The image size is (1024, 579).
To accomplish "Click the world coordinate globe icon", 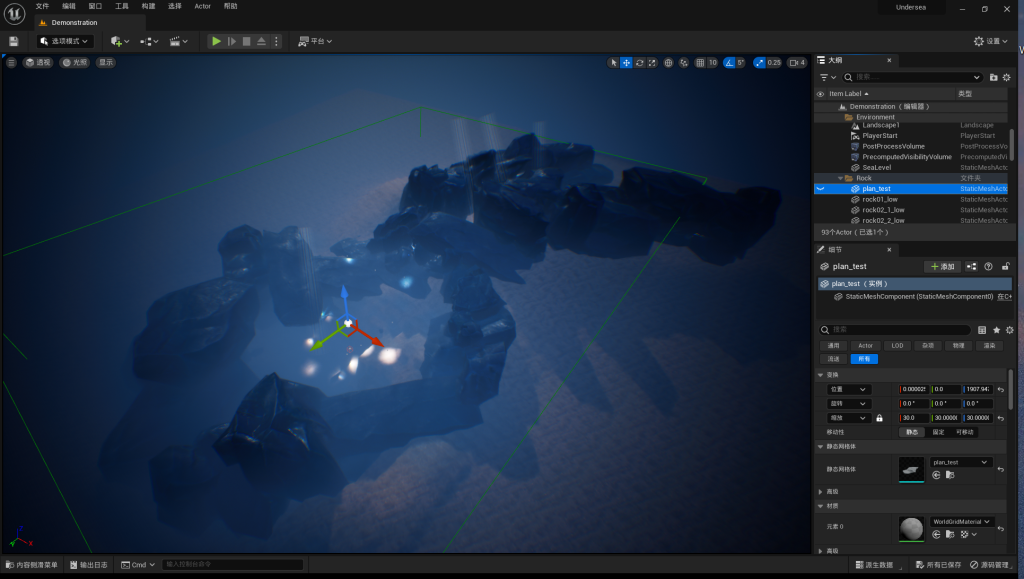I will pos(669,62).
